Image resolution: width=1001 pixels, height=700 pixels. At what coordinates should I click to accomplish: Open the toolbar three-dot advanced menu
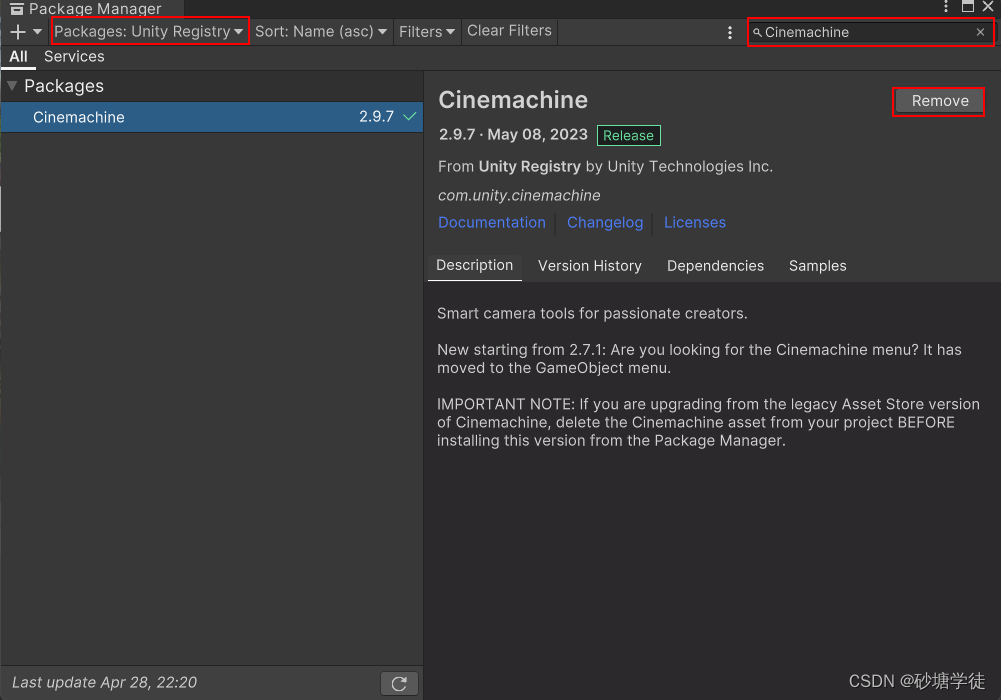click(730, 32)
